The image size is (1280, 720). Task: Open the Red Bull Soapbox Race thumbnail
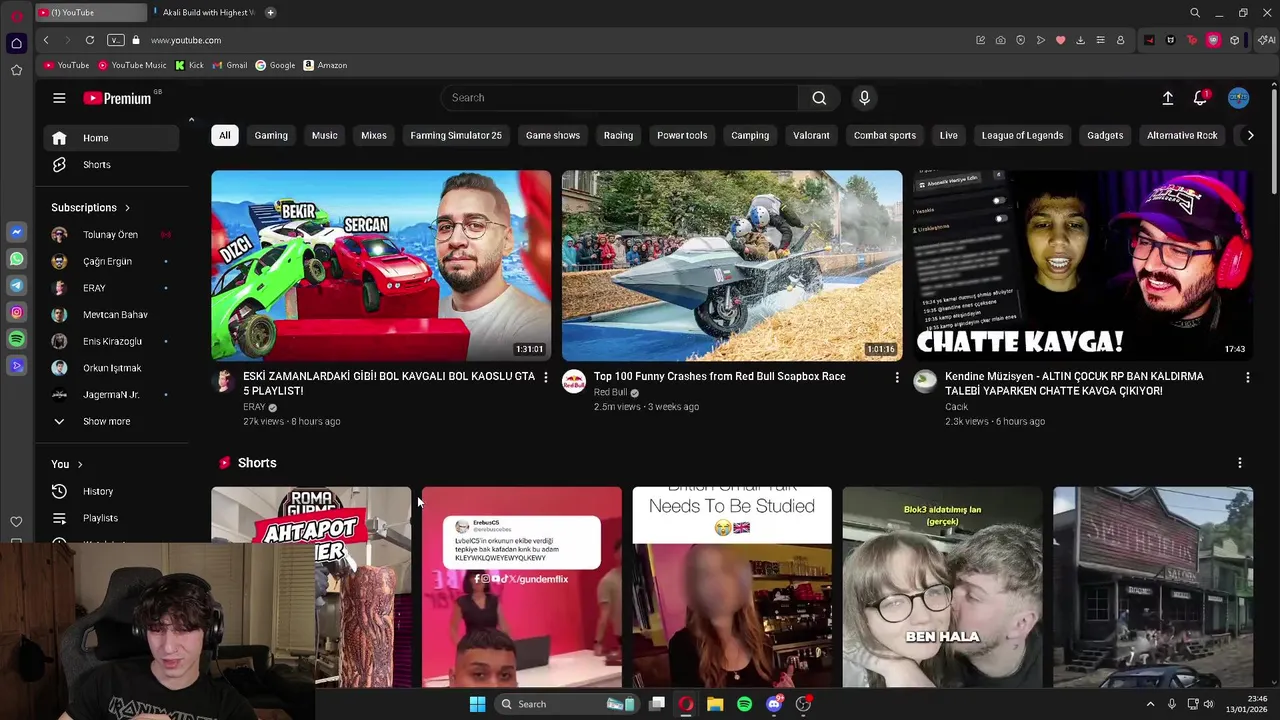click(x=732, y=265)
